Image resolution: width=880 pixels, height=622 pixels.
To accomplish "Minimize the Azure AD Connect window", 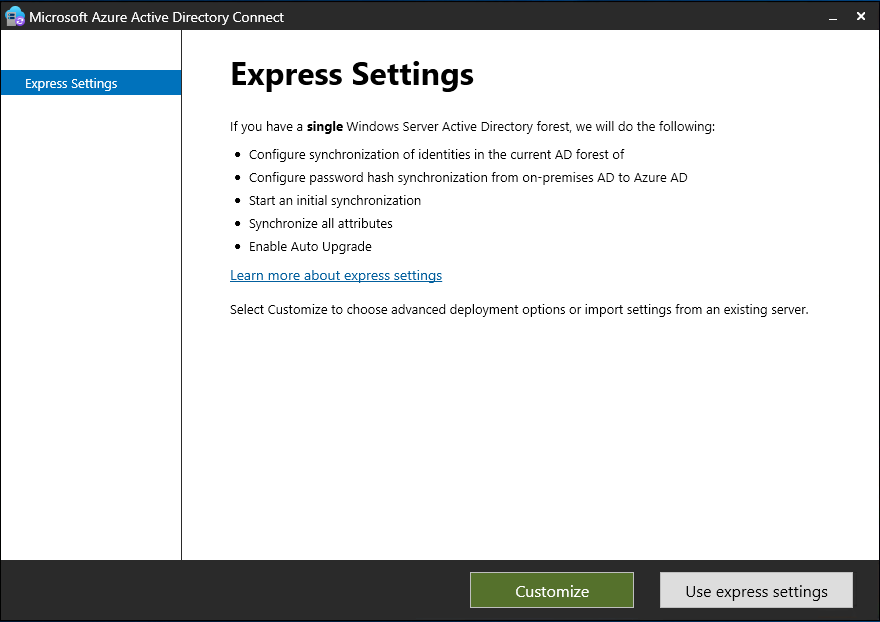I will (x=833, y=17).
